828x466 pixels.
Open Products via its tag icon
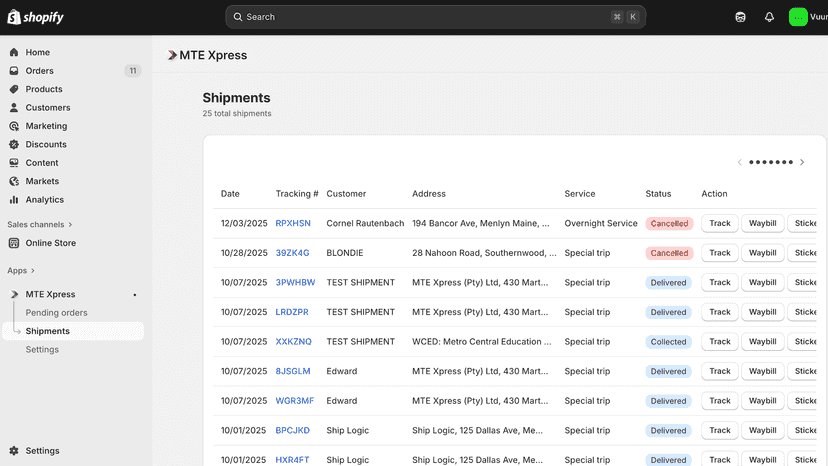coord(14,89)
